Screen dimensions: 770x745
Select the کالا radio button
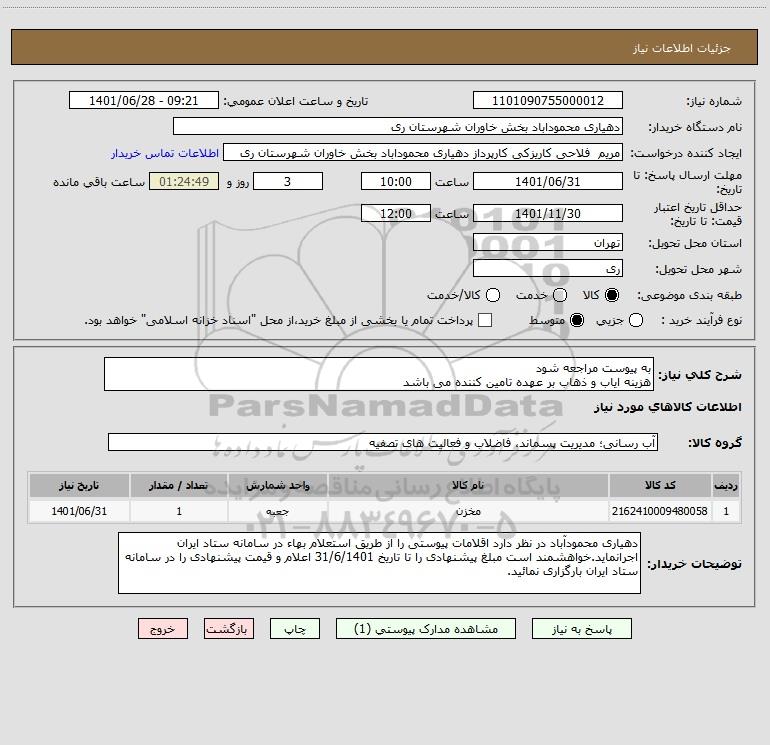coord(612,295)
